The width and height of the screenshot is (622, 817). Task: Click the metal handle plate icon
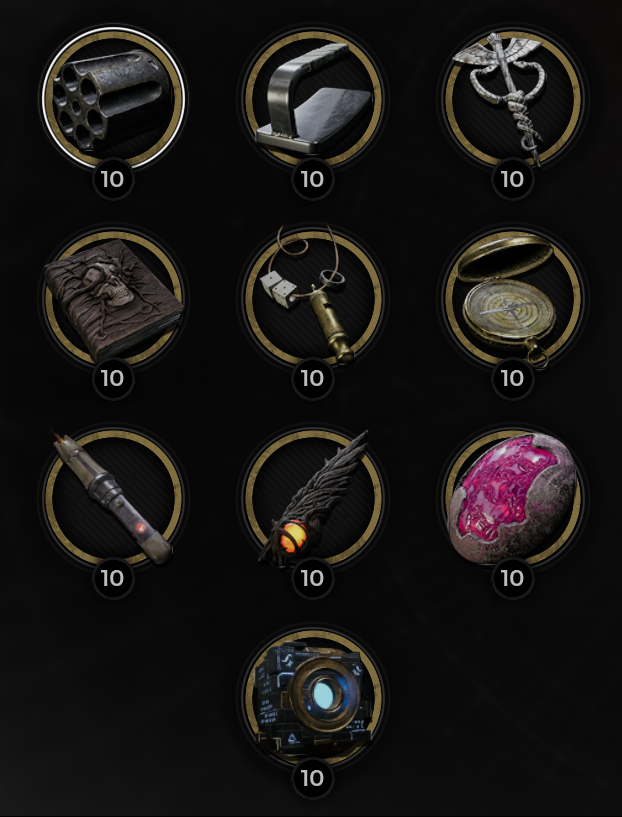313,98
